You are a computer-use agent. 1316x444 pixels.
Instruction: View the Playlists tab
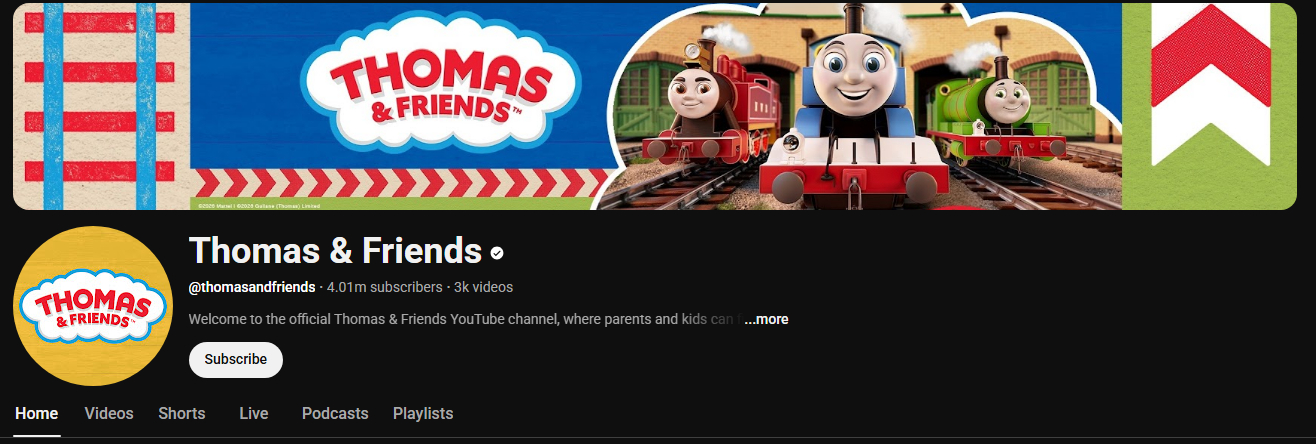pyautogui.click(x=423, y=413)
